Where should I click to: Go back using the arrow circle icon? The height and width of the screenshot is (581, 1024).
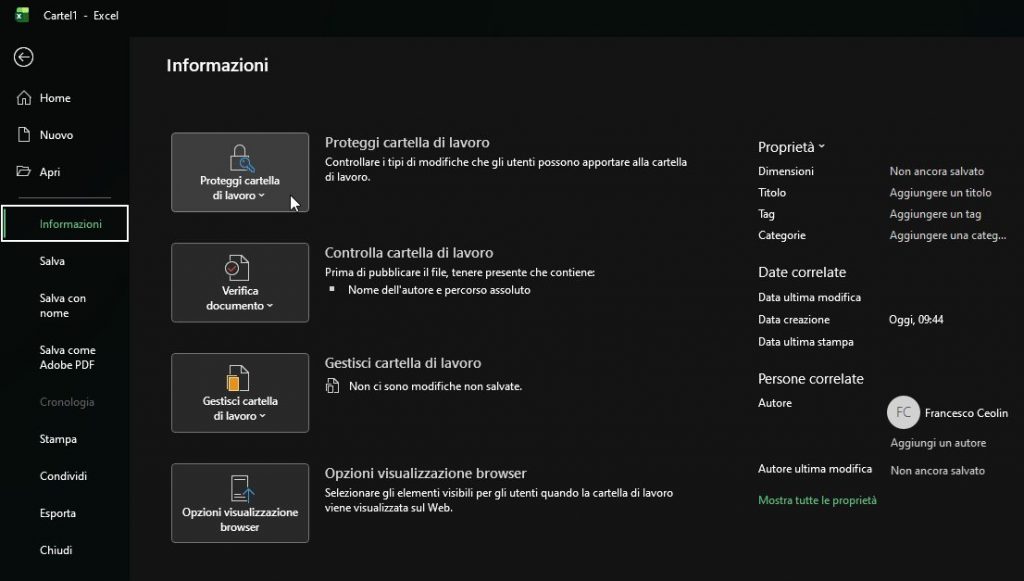[24, 57]
